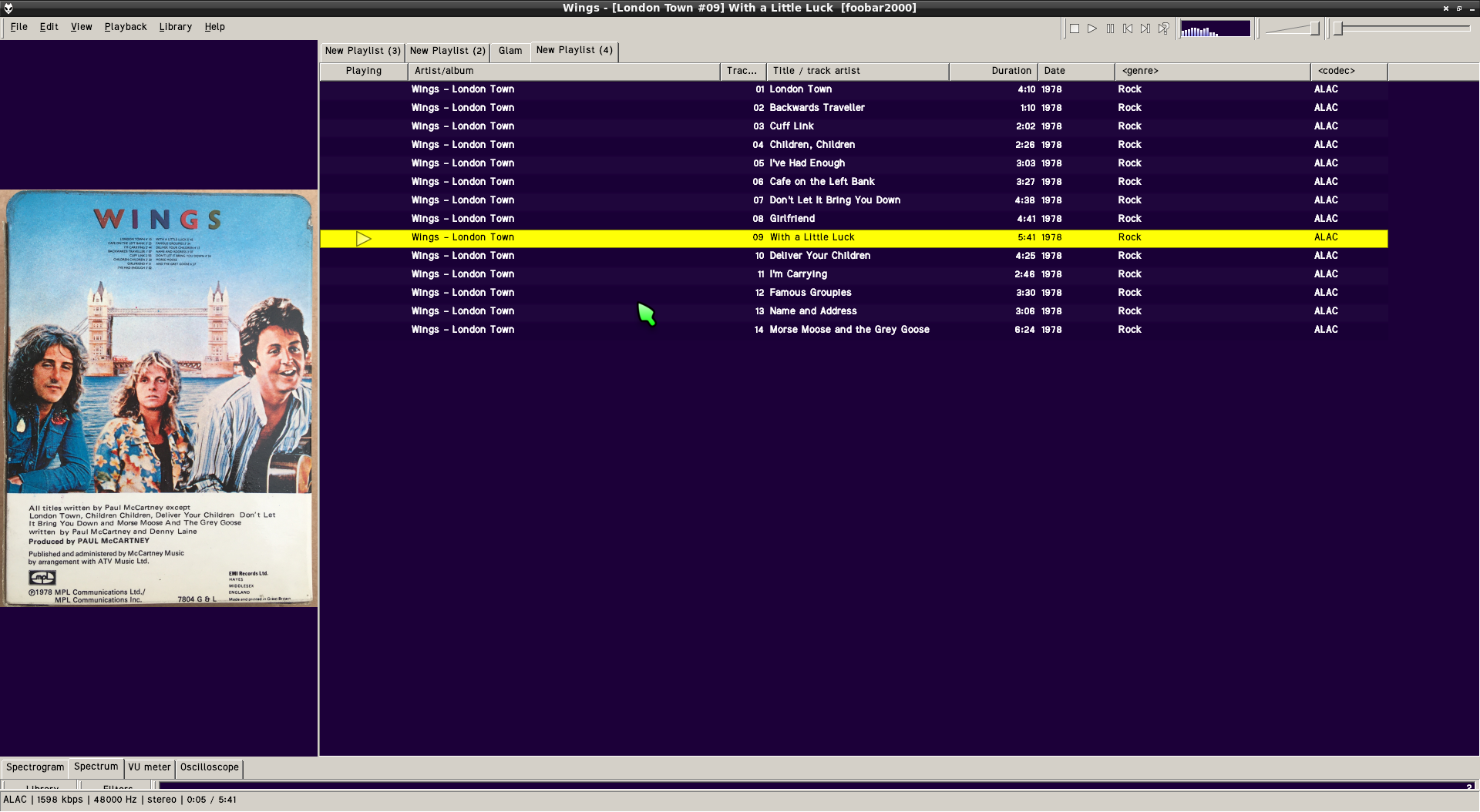Jump to the previous track button

tap(1128, 29)
